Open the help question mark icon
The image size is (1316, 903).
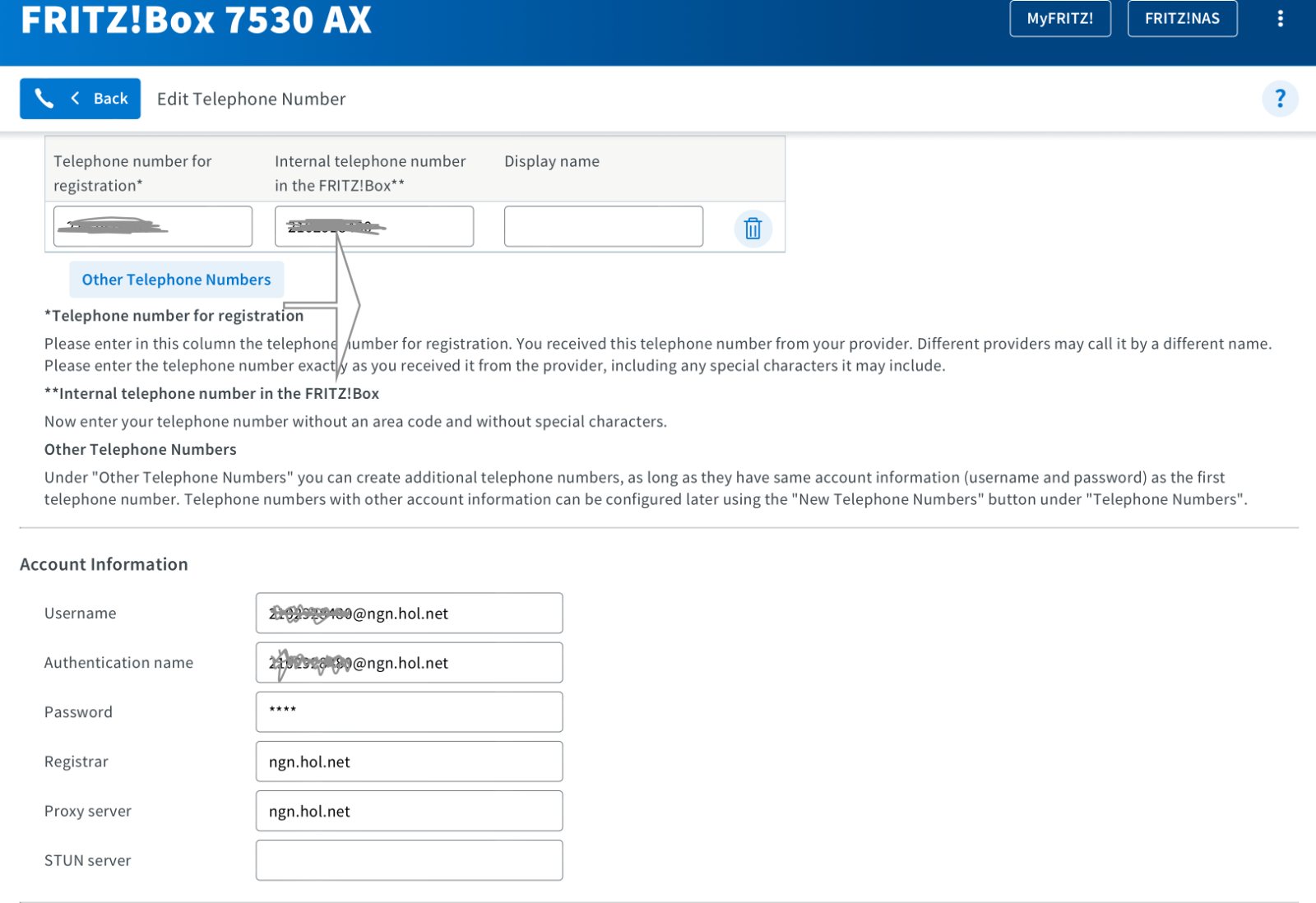coord(1280,99)
